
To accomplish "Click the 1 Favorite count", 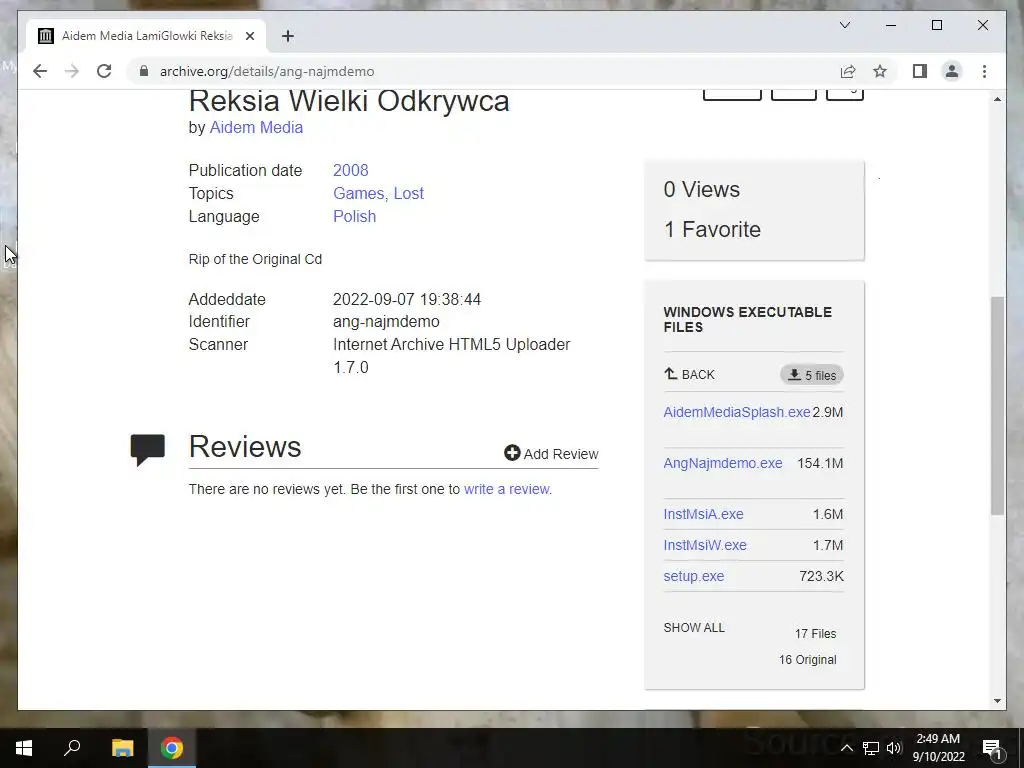I will [712, 229].
